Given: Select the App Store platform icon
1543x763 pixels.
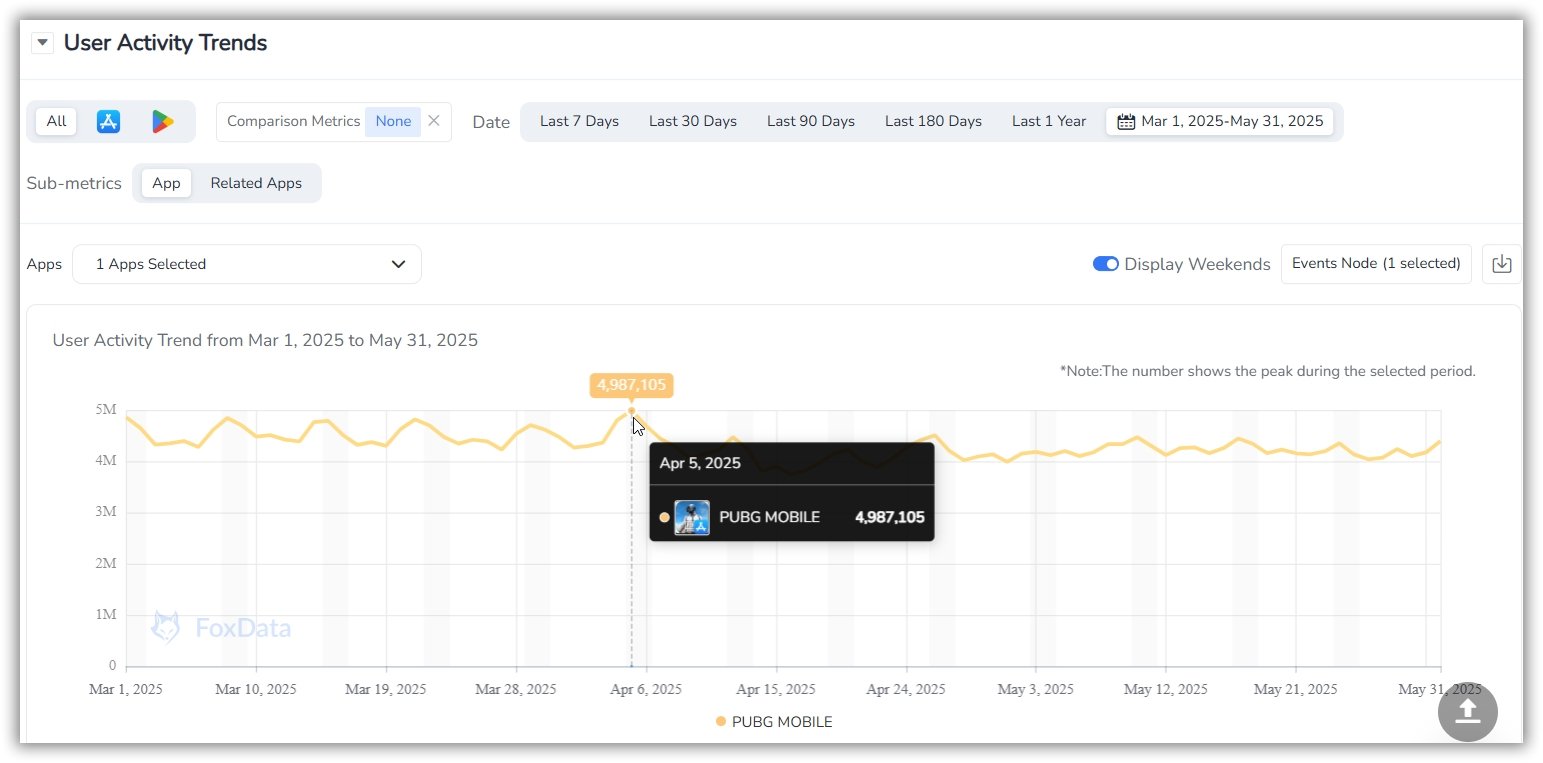Looking at the screenshot, I should pyautogui.click(x=109, y=121).
